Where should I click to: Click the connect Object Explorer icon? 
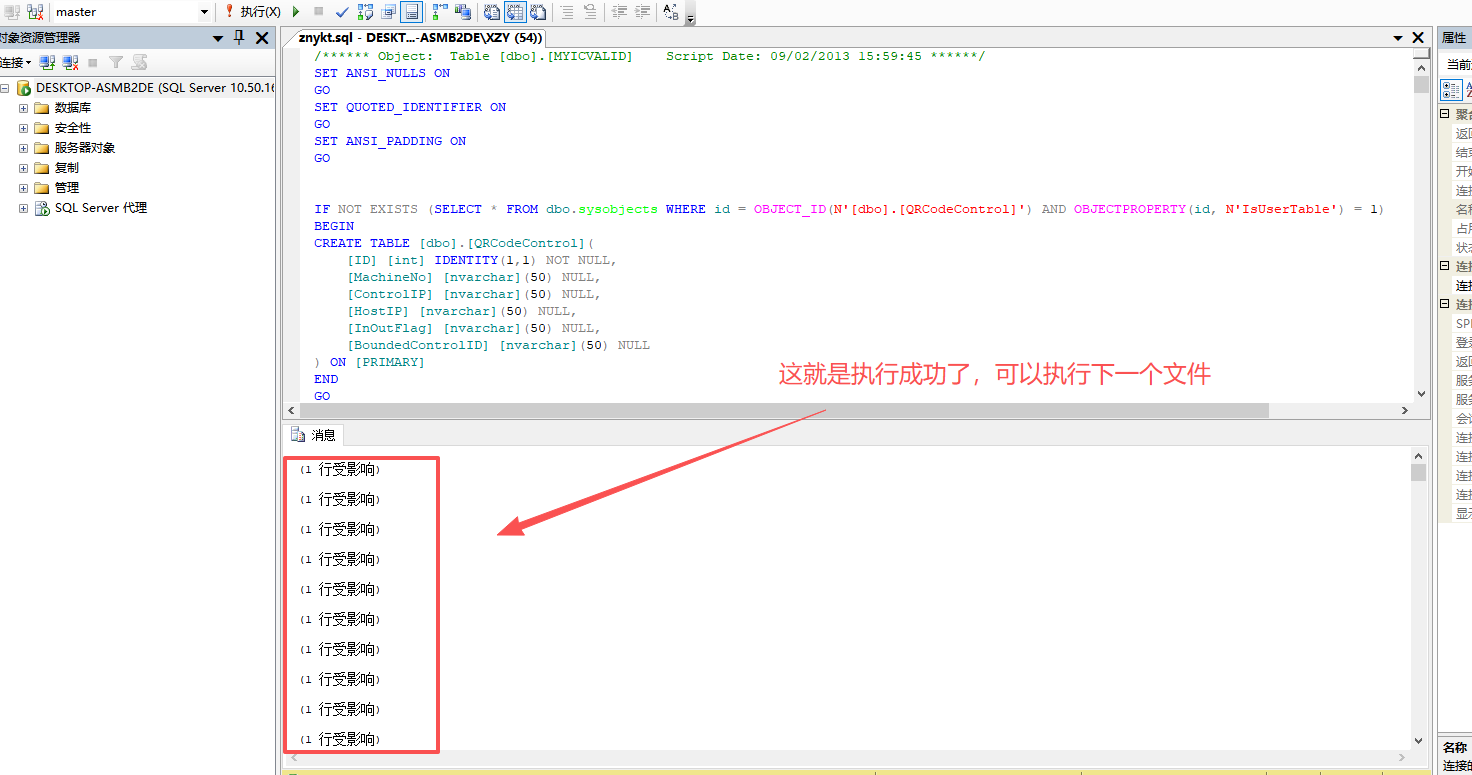click(47, 62)
